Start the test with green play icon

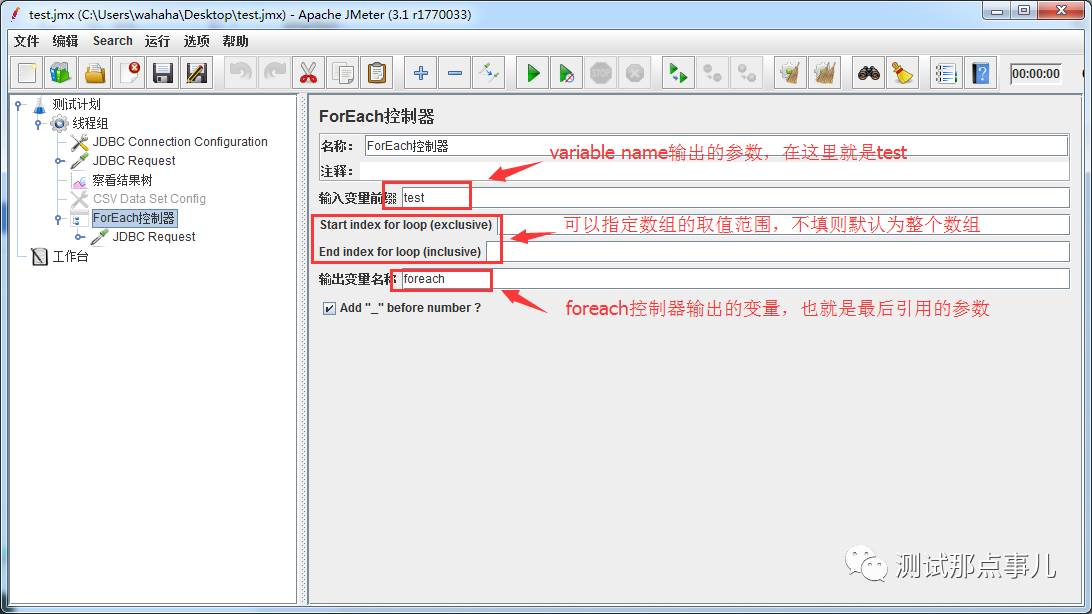(x=533, y=72)
